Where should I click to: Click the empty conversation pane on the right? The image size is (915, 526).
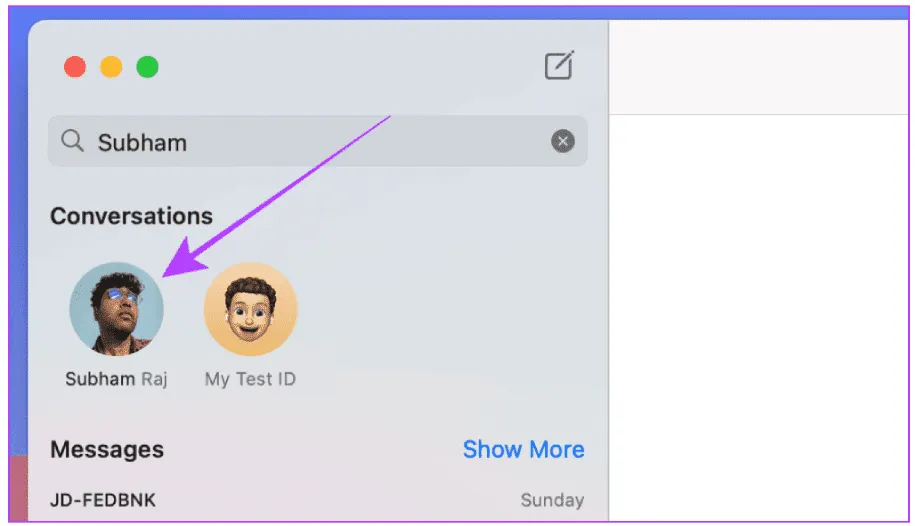[760, 320]
